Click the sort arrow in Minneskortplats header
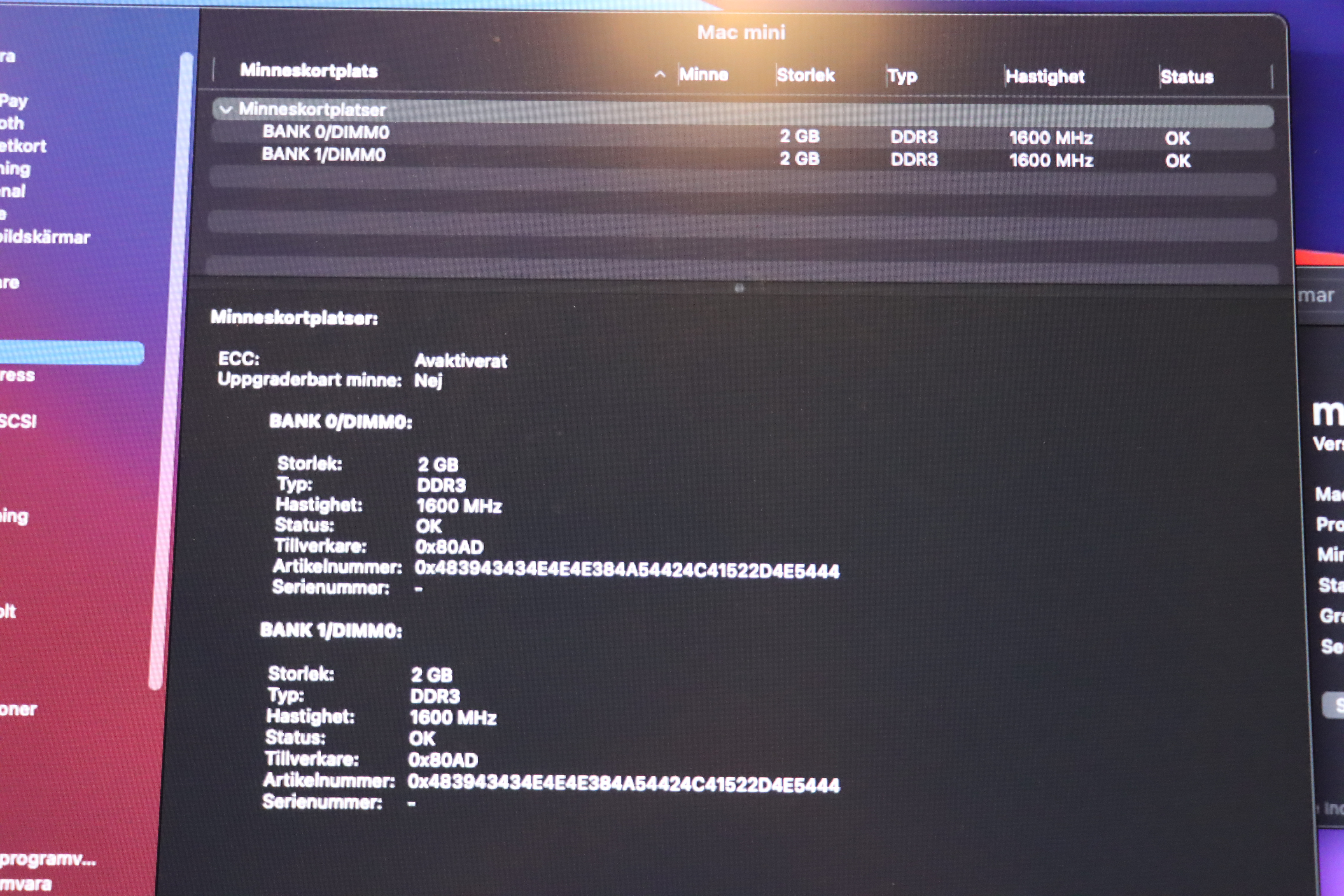This screenshot has height=896, width=1344. pos(660,74)
